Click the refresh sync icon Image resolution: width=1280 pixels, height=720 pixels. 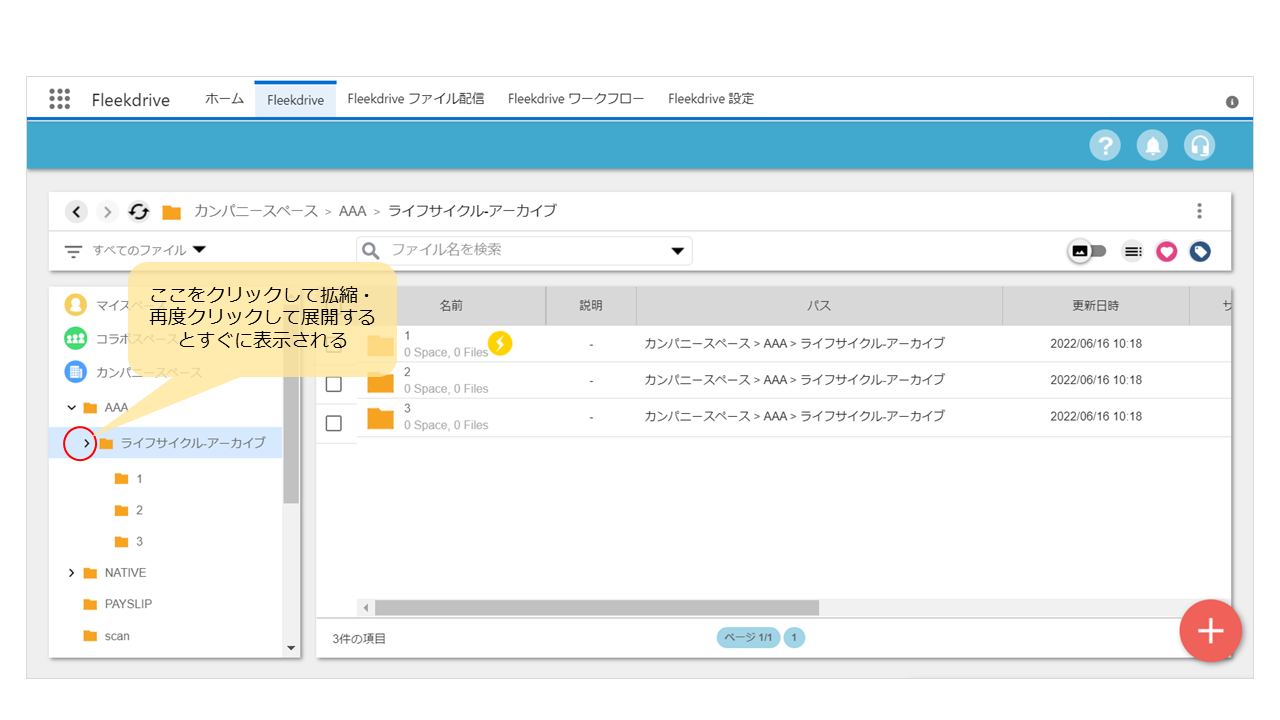click(x=139, y=212)
